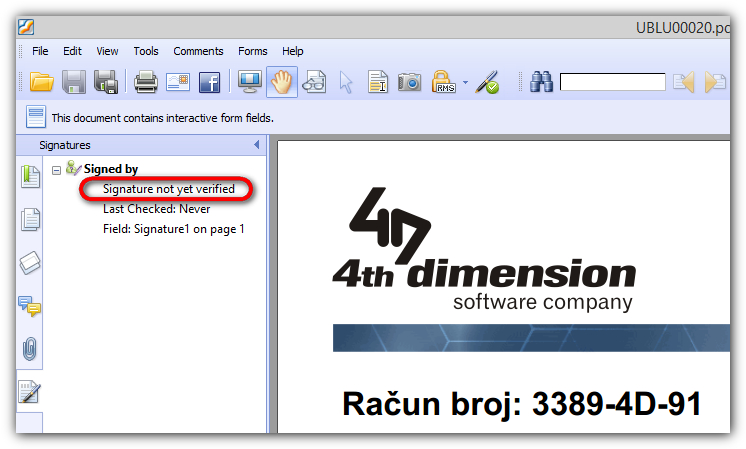The image size is (746, 449).
Task: Click the Save floppy disk icon
Action: pyautogui.click(x=74, y=82)
